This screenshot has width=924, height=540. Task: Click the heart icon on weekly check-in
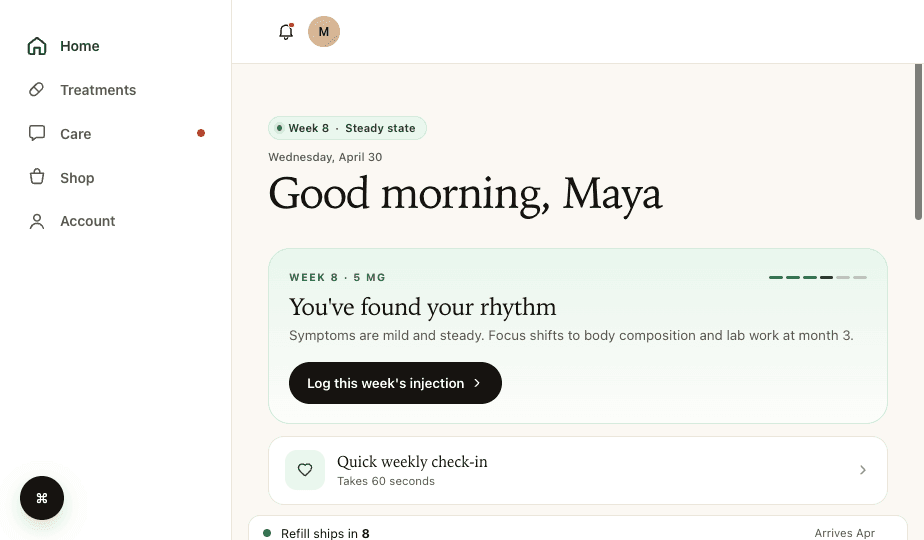[305, 470]
